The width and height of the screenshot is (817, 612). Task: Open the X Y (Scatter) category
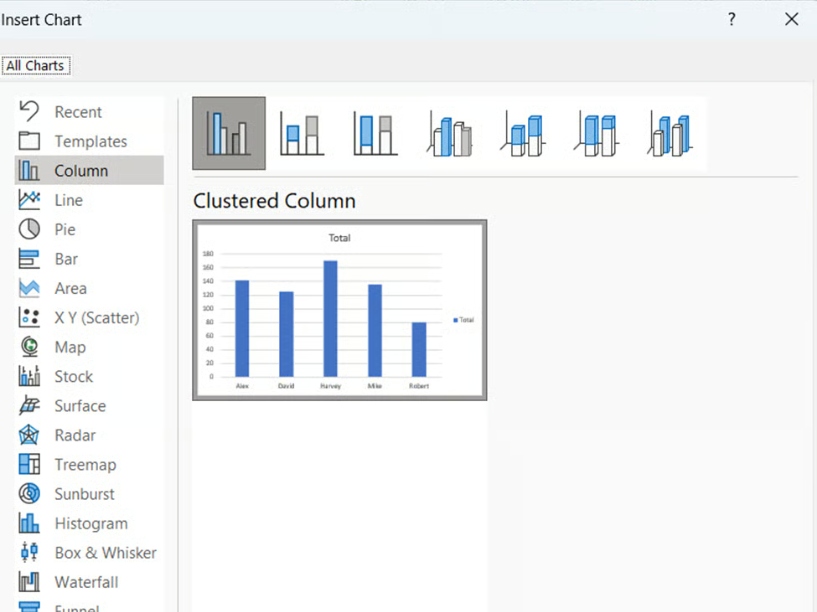pyautogui.click(x=95, y=317)
